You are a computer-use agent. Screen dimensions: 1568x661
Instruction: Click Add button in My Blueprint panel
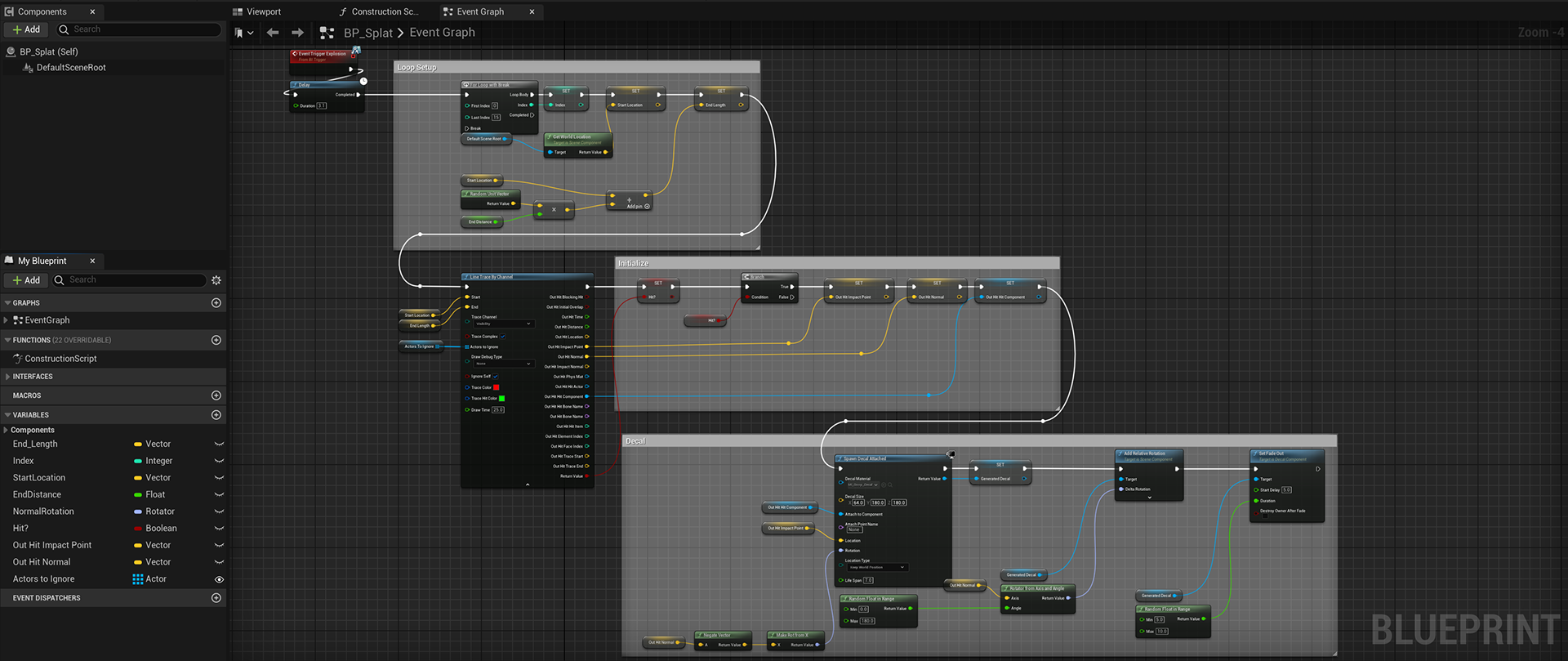pyautogui.click(x=26, y=280)
